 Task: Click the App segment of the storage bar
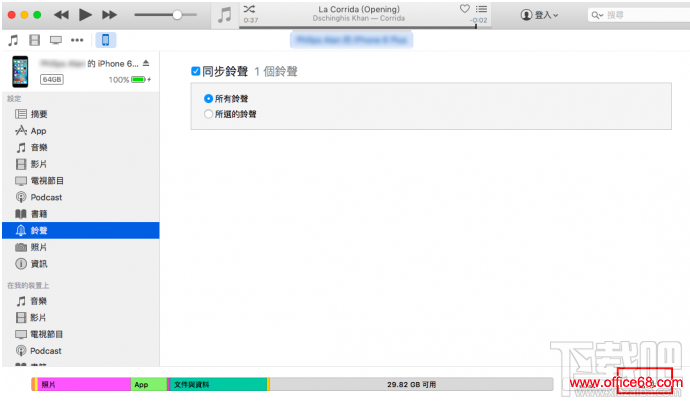149,384
